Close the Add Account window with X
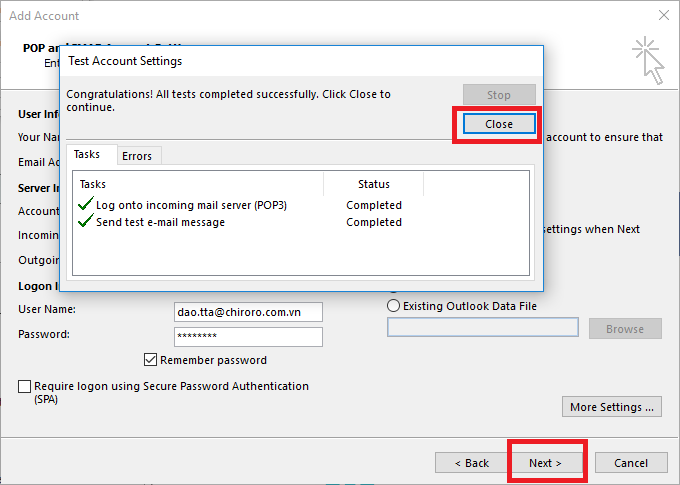Image resolution: width=680 pixels, height=485 pixels. 663,16
